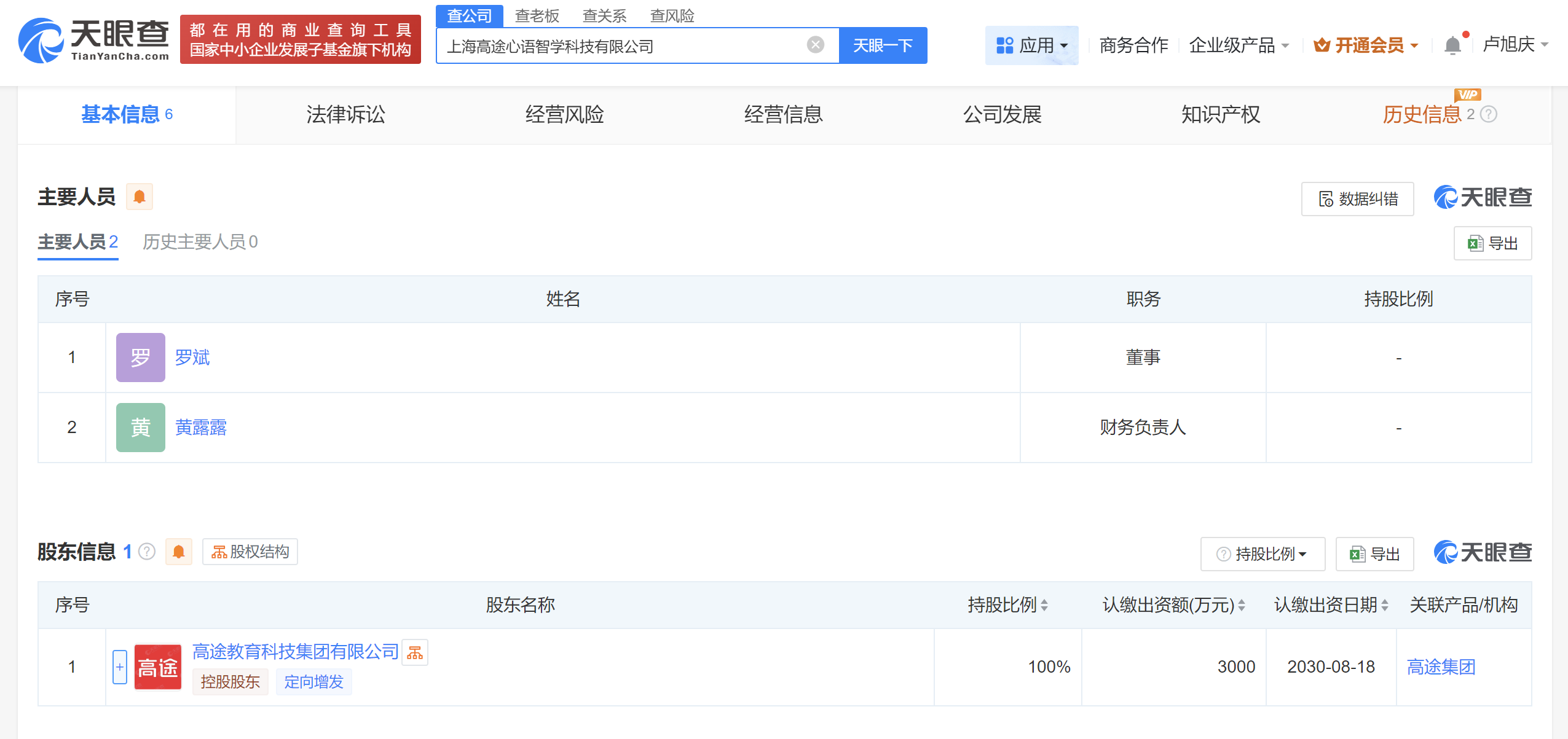The height and width of the screenshot is (739, 1568).
Task: Click the alert bell beside 股东信息
Action: (179, 552)
